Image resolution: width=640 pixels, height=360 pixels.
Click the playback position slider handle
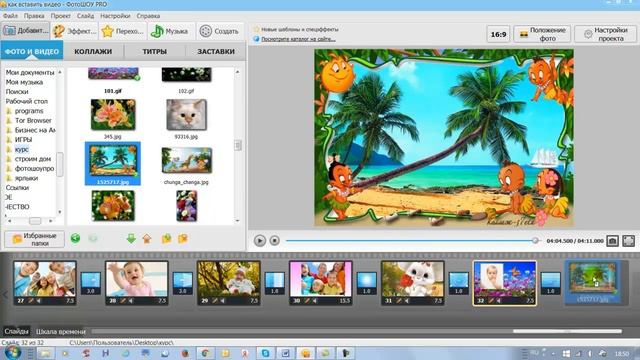coord(535,241)
